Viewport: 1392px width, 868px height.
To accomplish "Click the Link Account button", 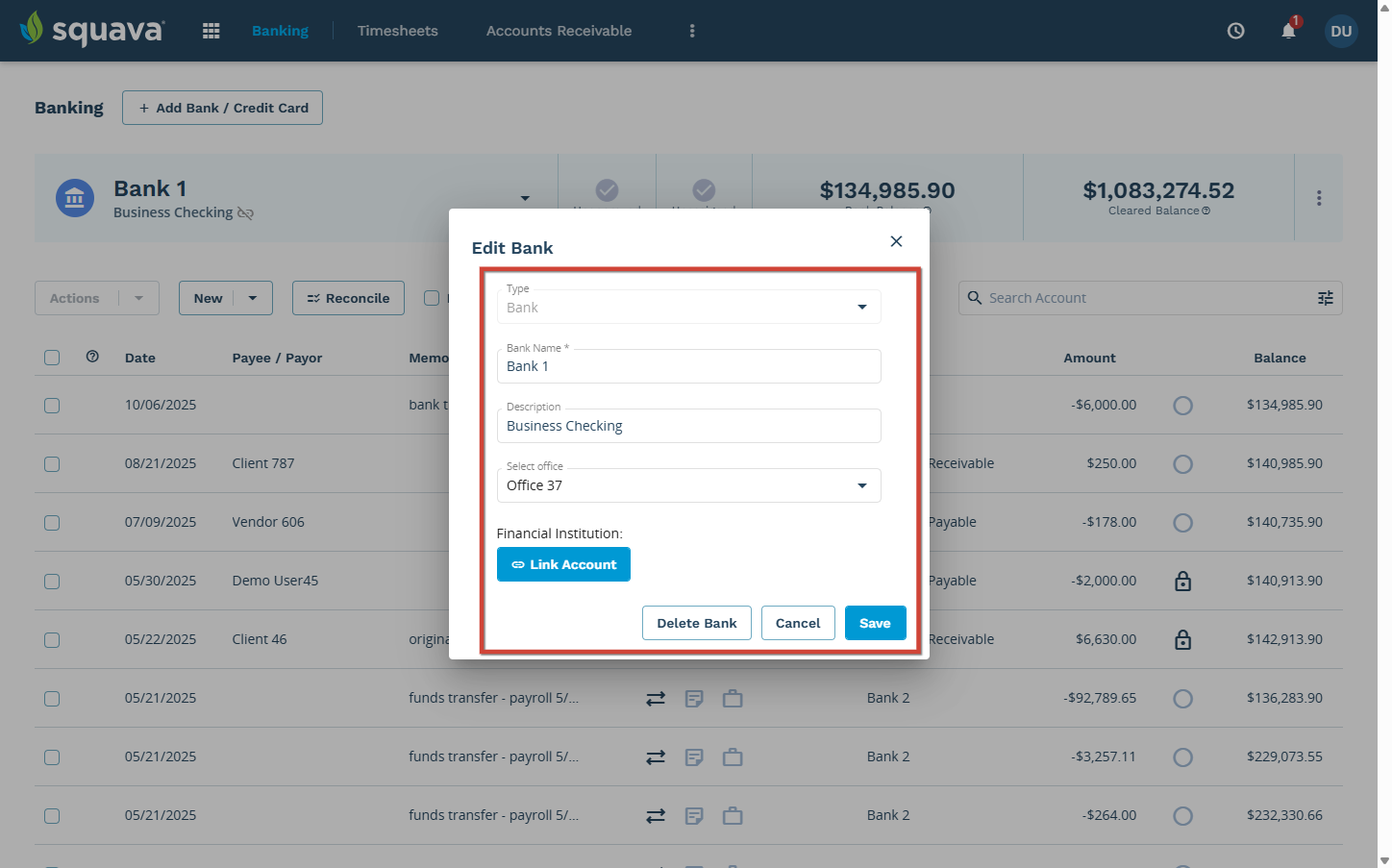I will (563, 564).
